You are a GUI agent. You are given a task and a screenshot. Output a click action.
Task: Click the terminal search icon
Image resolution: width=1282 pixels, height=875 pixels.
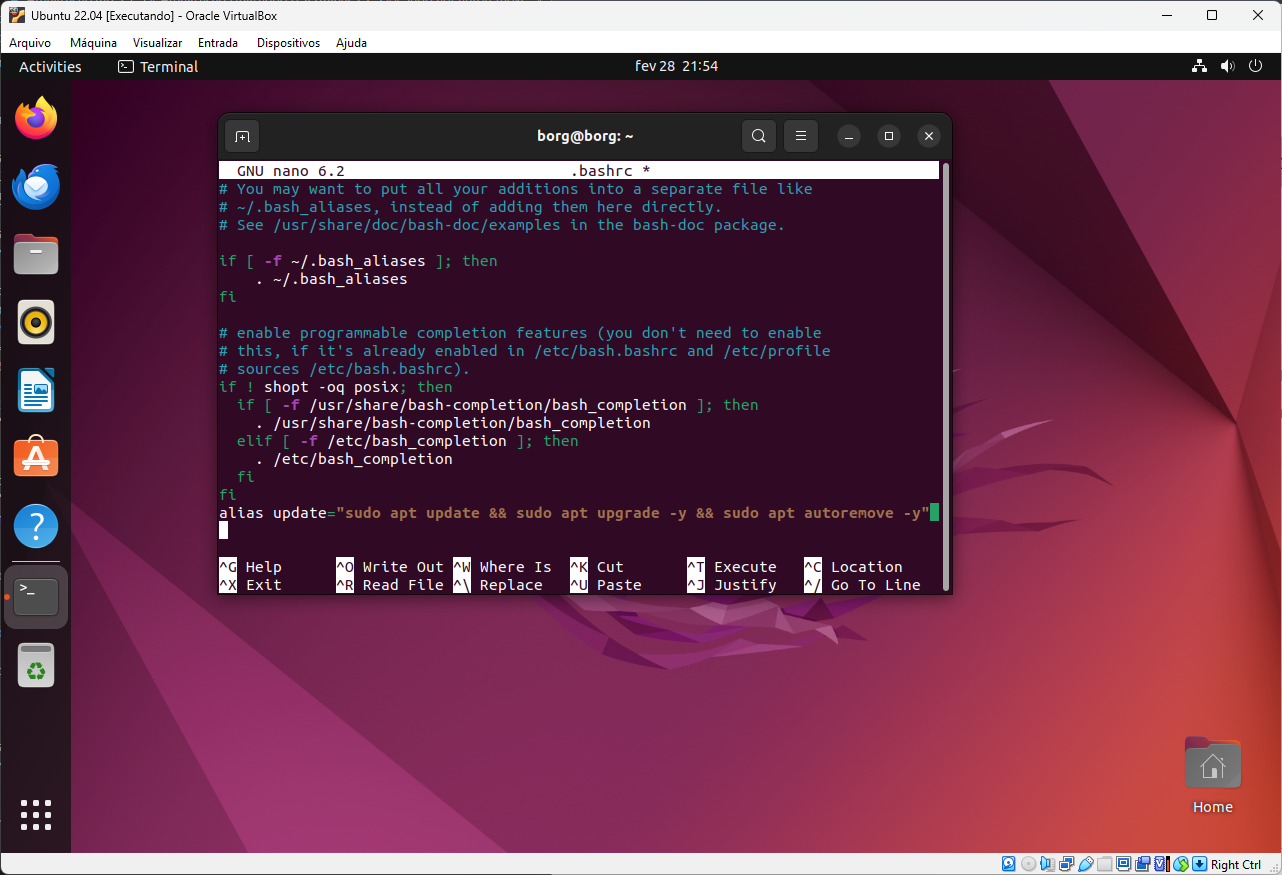pos(759,136)
